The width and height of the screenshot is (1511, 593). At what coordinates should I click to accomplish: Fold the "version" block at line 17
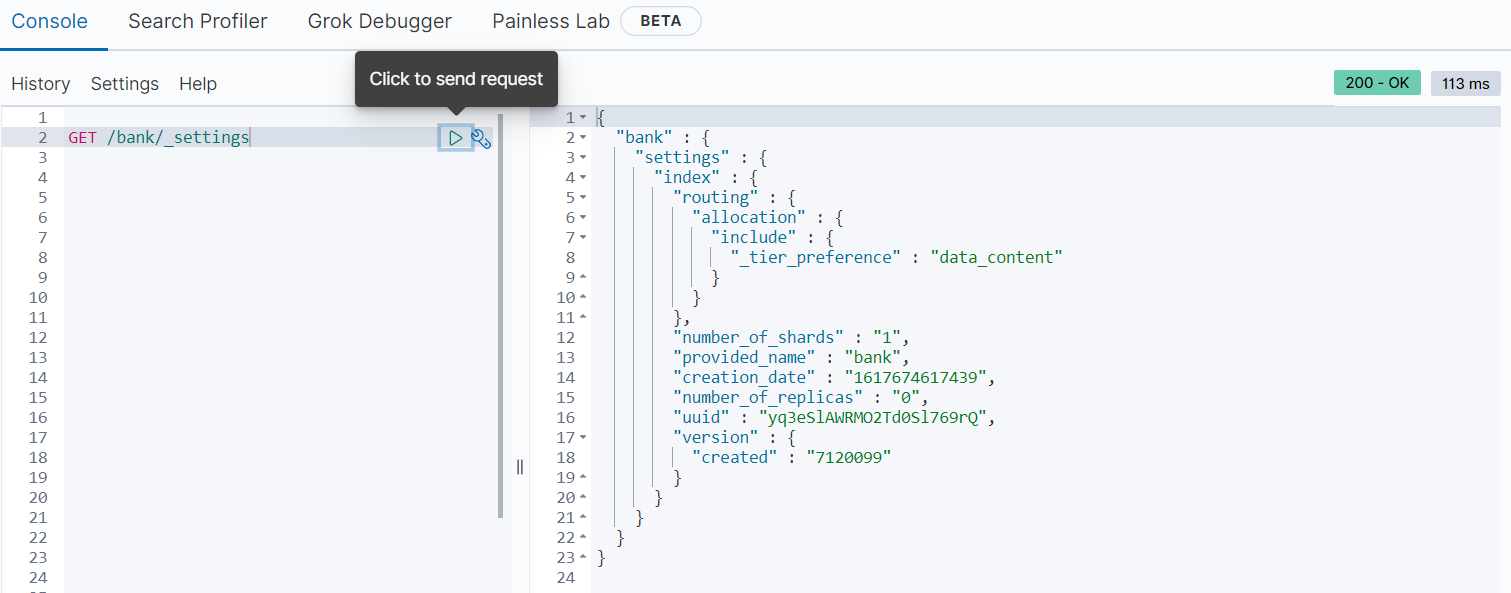(x=583, y=438)
